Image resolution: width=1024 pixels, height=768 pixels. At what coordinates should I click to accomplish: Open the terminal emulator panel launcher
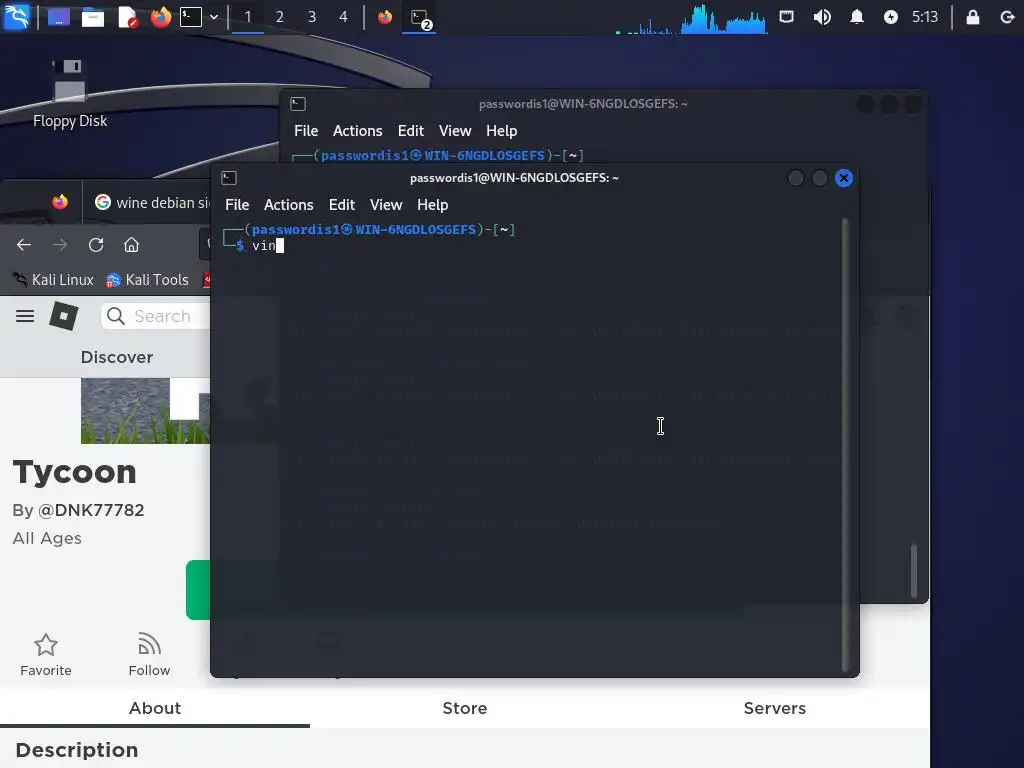(191, 17)
